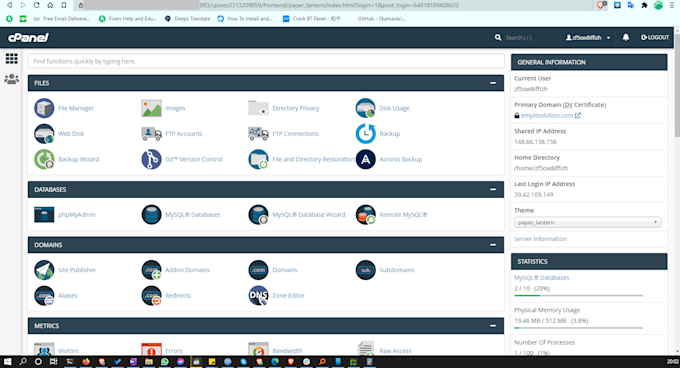Open Firefox from the taskbar

[x=86, y=361]
